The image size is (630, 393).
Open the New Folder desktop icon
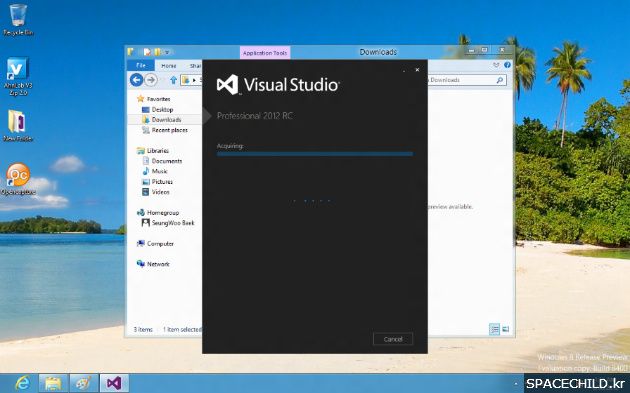tap(17, 125)
